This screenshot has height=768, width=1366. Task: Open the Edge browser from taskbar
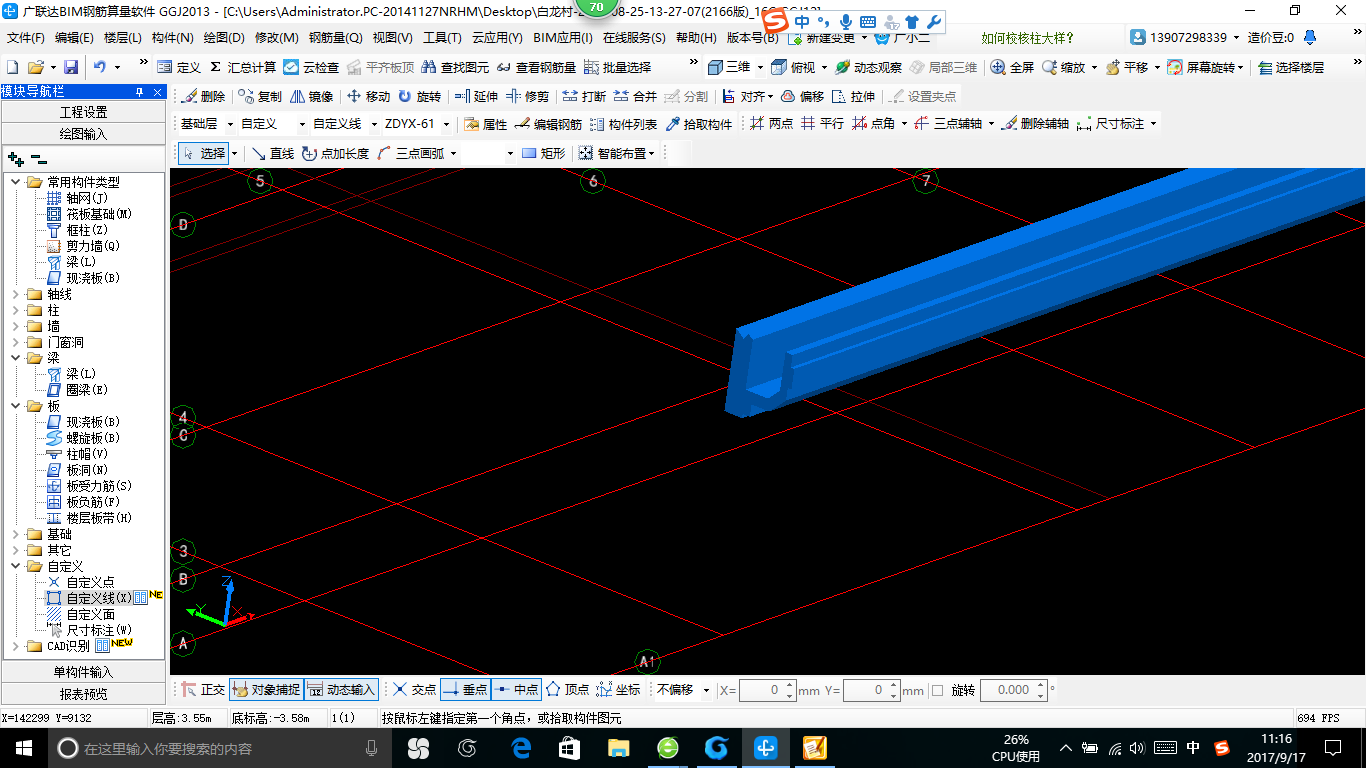520,748
